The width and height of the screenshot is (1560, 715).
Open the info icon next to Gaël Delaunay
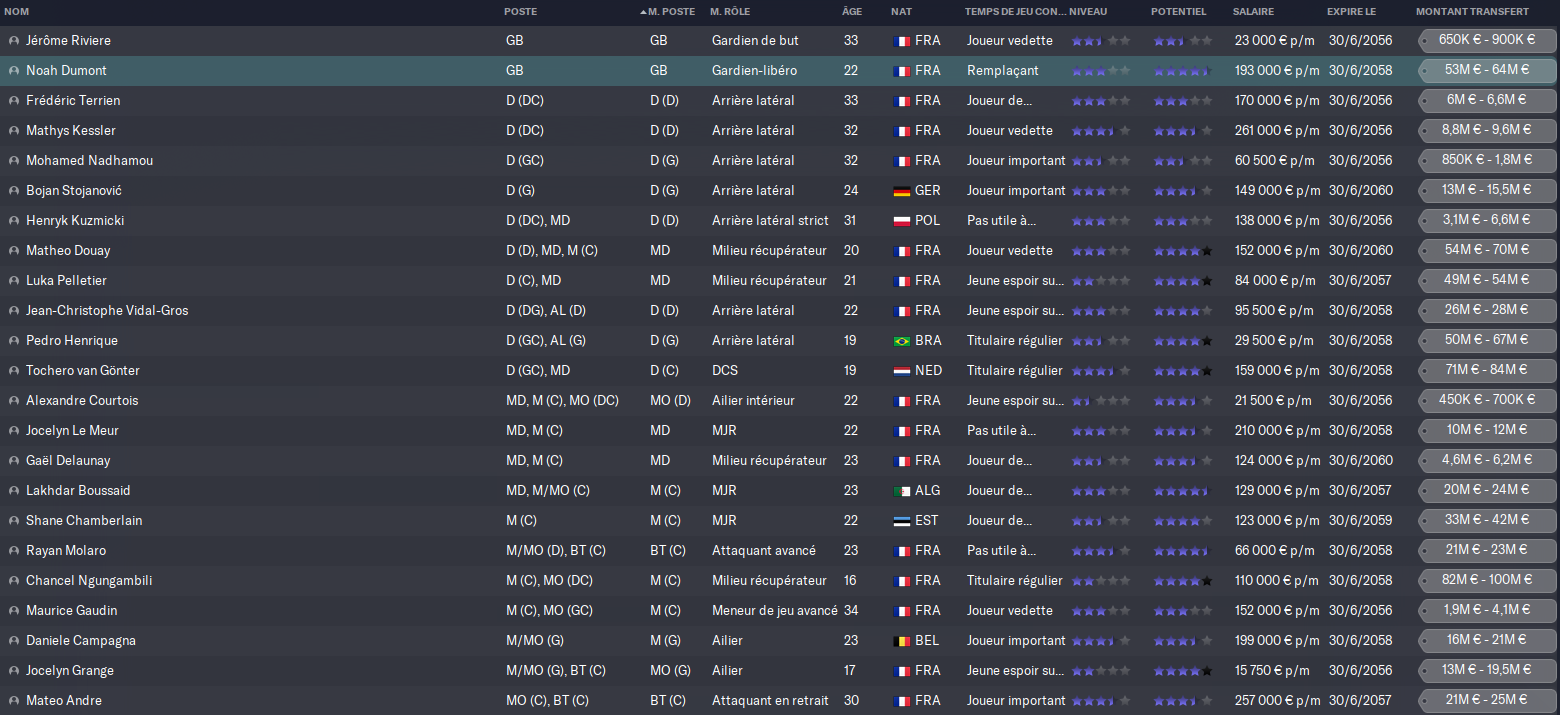[x=14, y=461]
